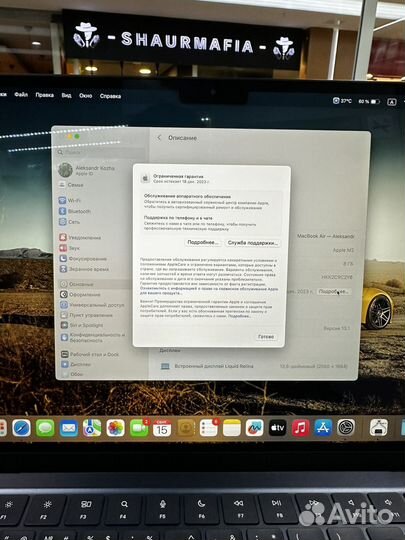Open Maps from the Dock
Image resolution: width=405 pixels, height=540 pixels.
click(x=92, y=428)
